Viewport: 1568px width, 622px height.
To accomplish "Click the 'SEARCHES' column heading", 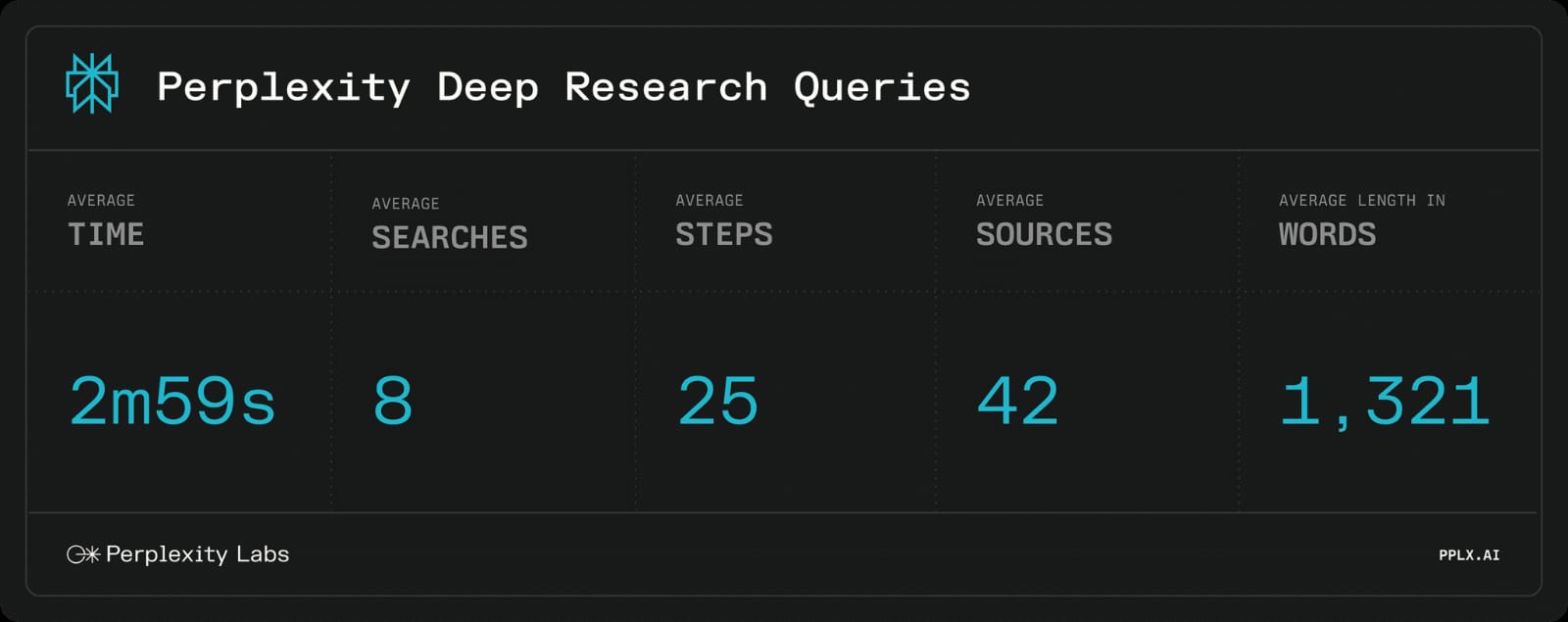I will (x=450, y=237).
